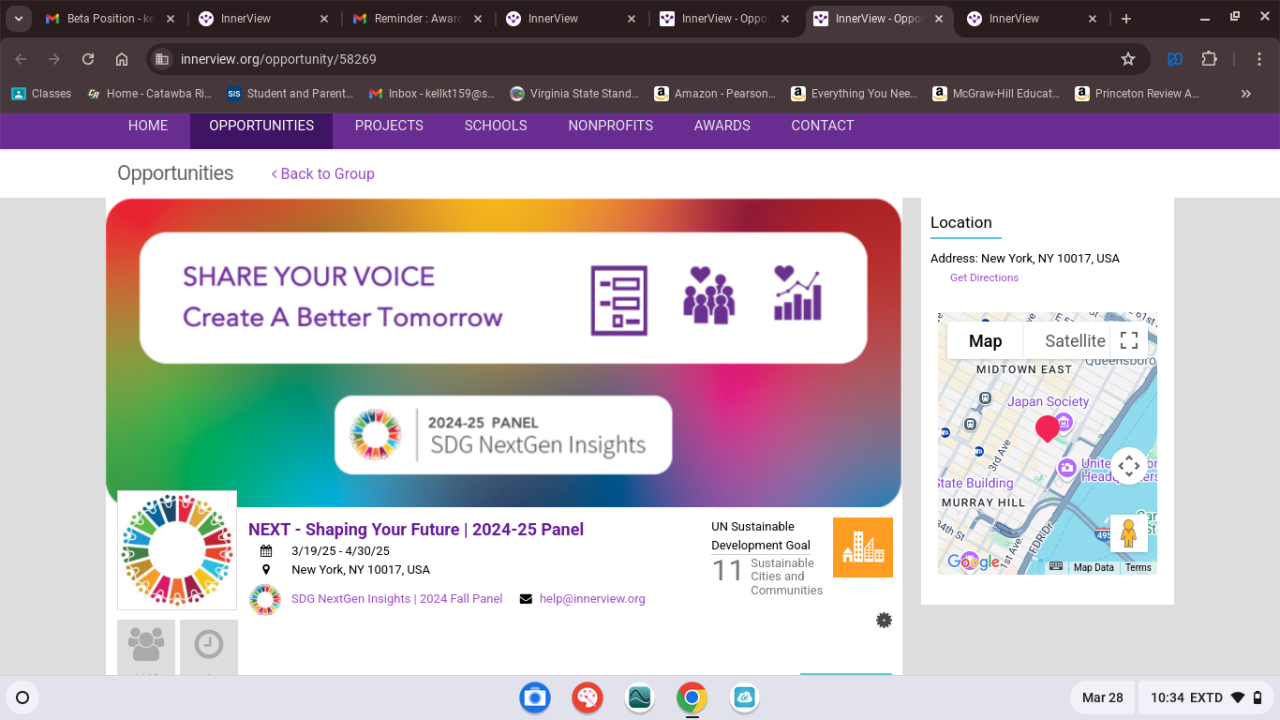Open a new browser tab

tap(1126, 19)
